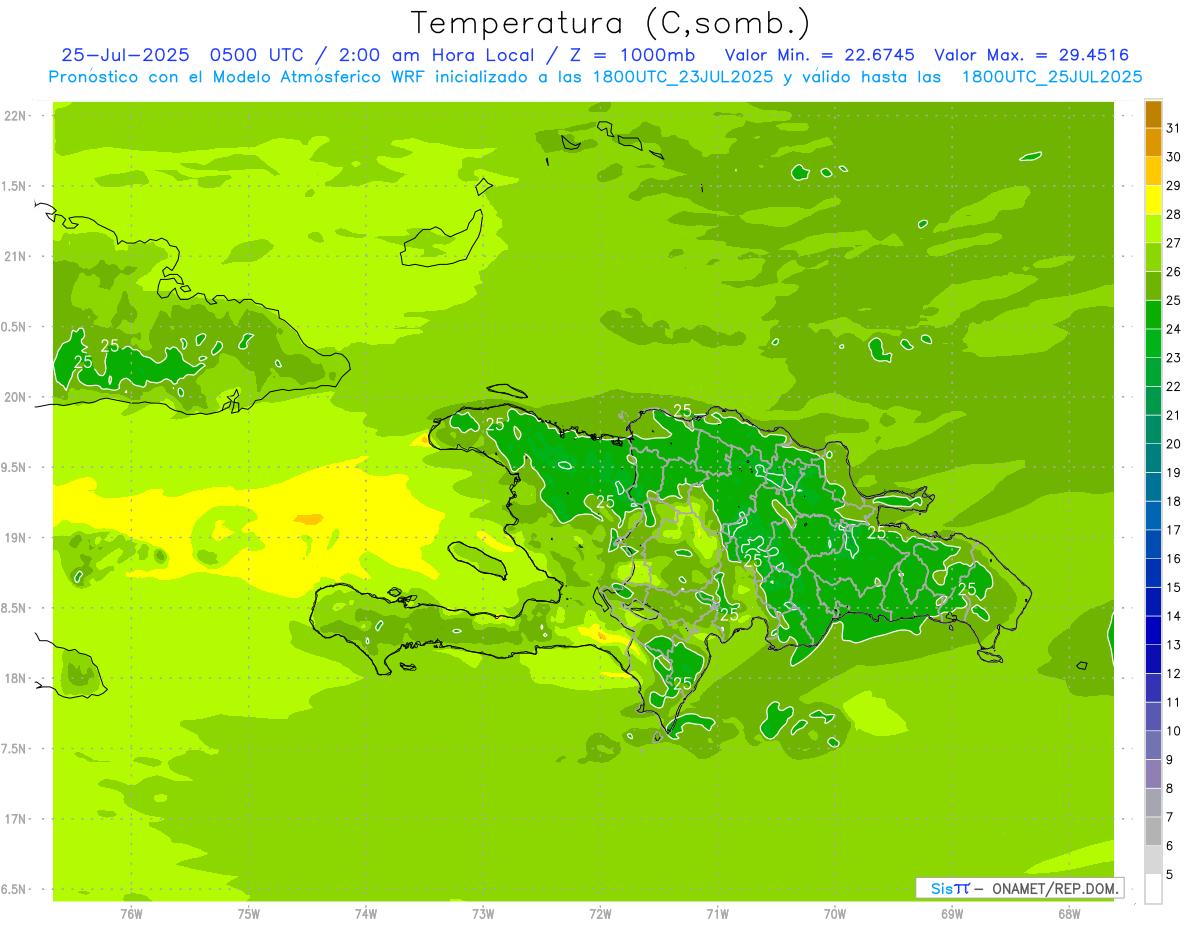Click the title "Temperatura (C,somb.)"

611,23
